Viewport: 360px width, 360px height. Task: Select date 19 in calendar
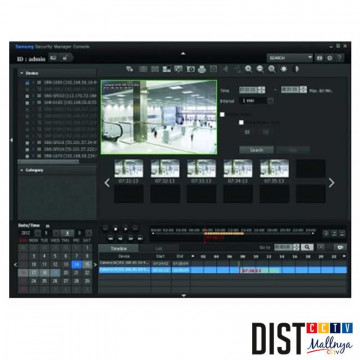[55, 273]
